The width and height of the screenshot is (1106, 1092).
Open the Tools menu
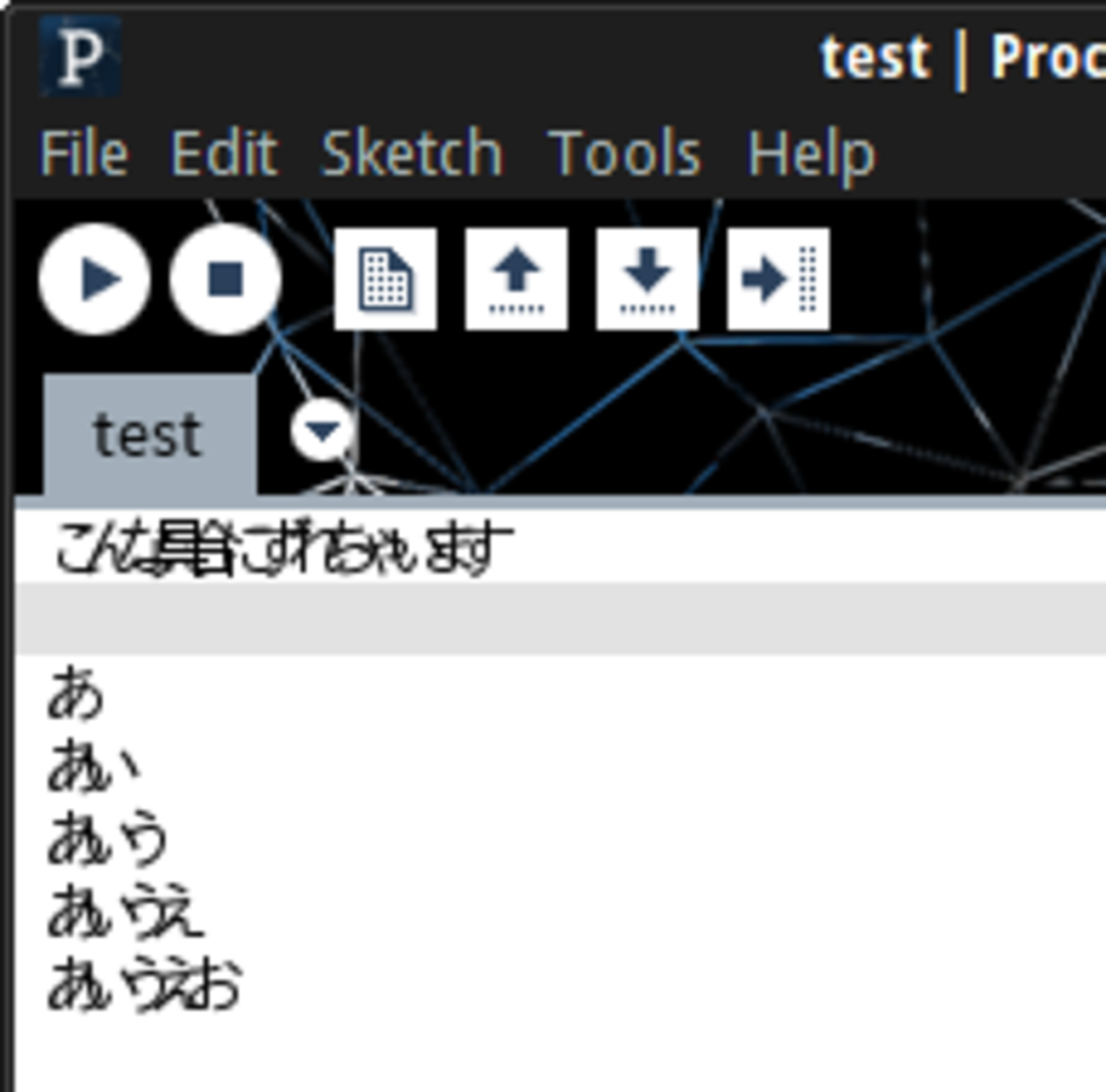pos(624,154)
